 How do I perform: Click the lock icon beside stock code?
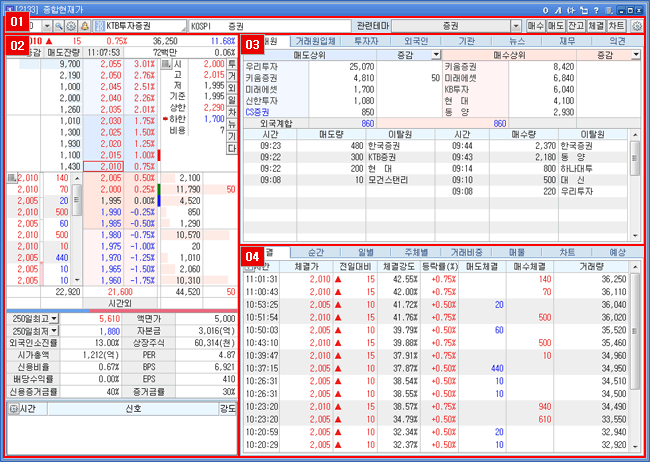(x=84, y=25)
